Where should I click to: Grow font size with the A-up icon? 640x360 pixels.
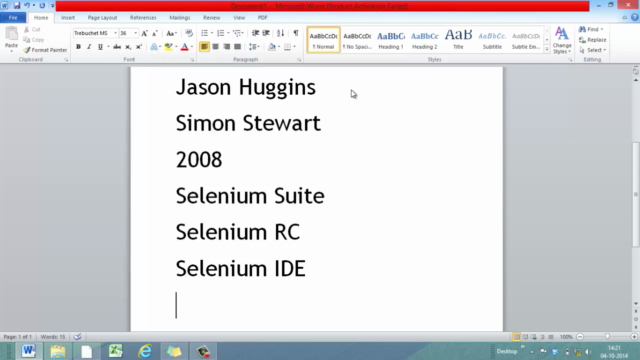tap(144, 33)
